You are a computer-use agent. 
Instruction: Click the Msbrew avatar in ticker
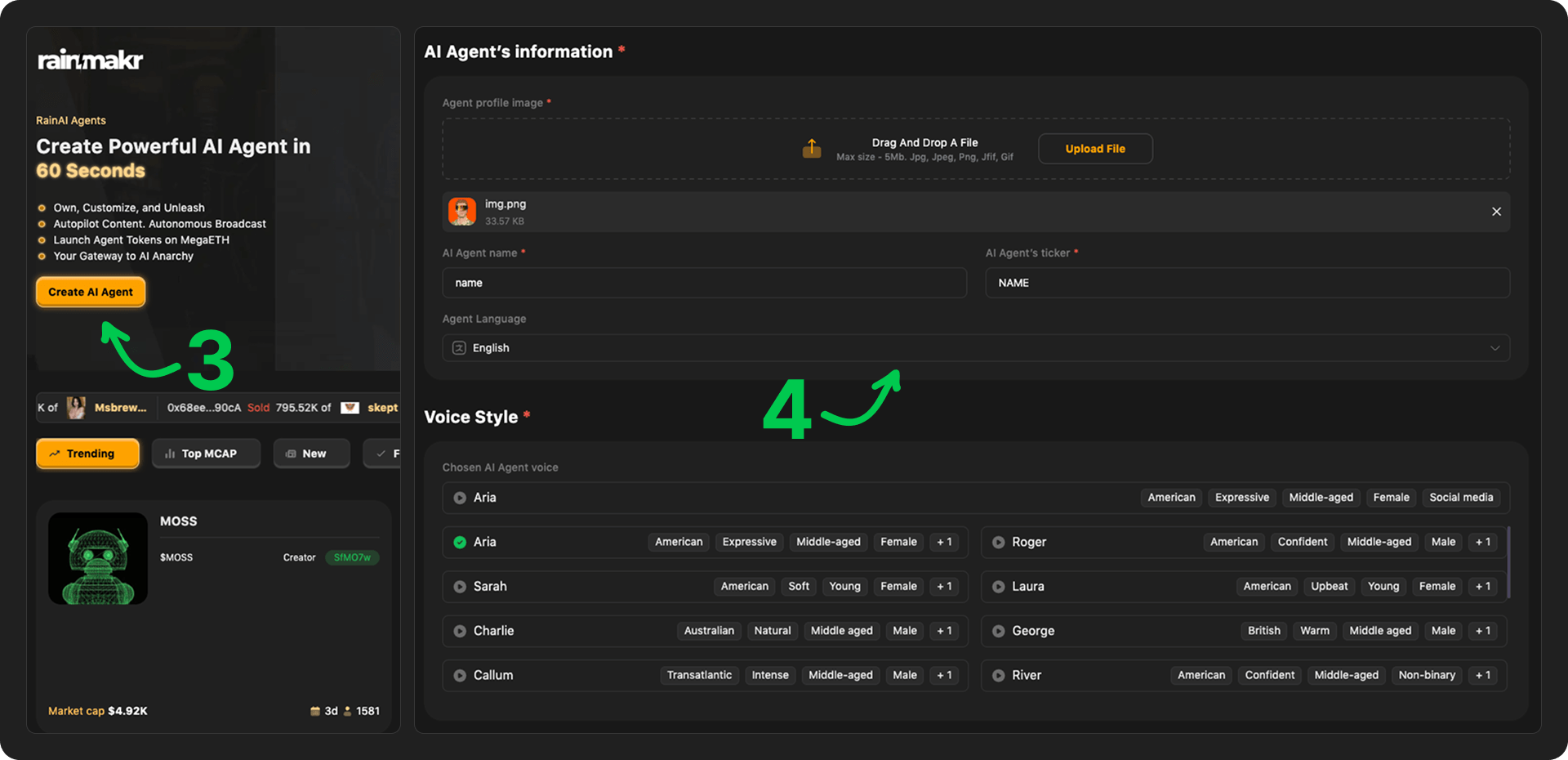click(76, 408)
